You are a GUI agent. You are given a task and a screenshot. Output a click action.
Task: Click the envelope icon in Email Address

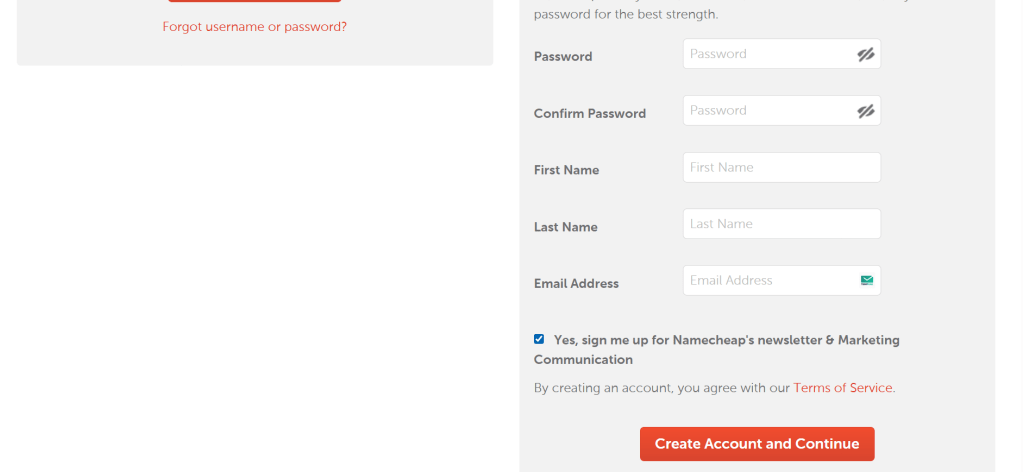[x=867, y=281]
